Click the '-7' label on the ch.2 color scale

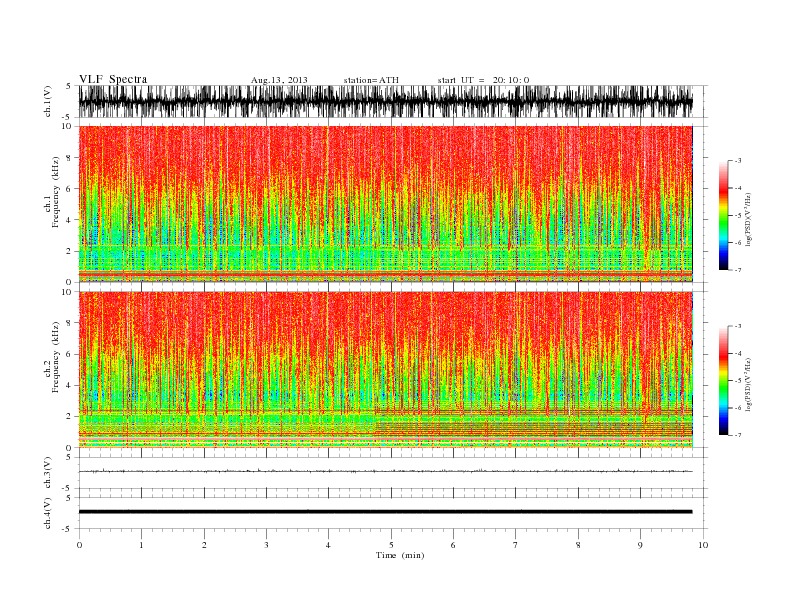[x=738, y=435]
